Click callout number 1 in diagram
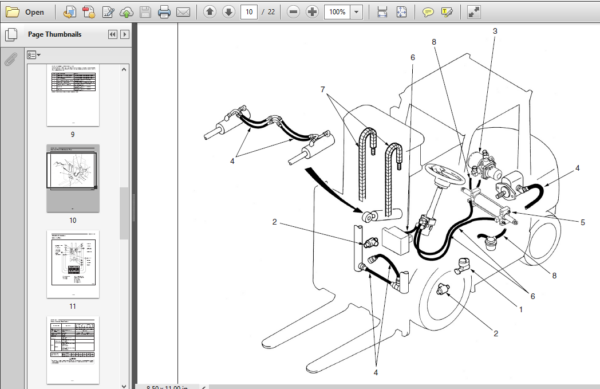This screenshot has width=600, height=389. point(520,309)
